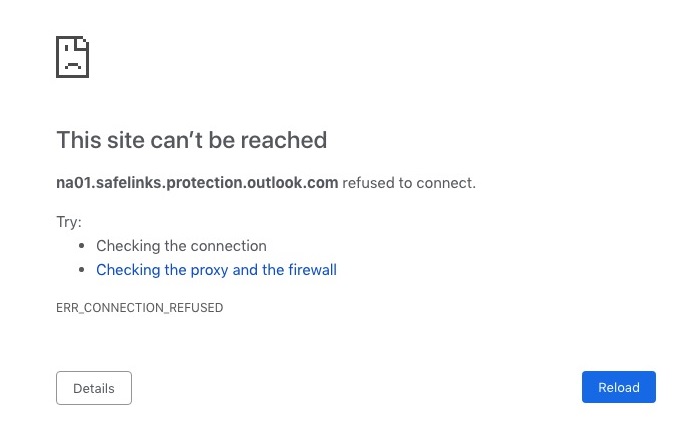Click the 'refused to connect.' message text
Image resolution: width=679 pixels, height=445 pixels.
tap(409, 183)
